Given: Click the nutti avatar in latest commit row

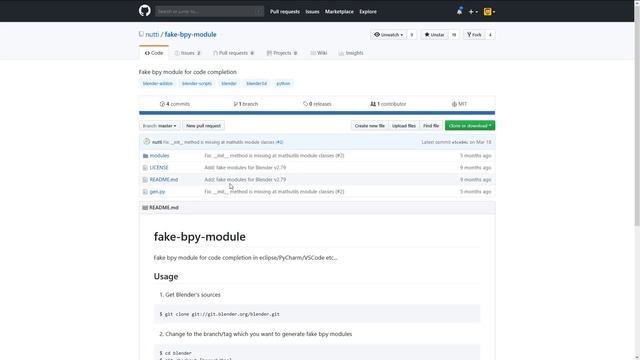Looking at the screenshot, I should click(147, 142).
